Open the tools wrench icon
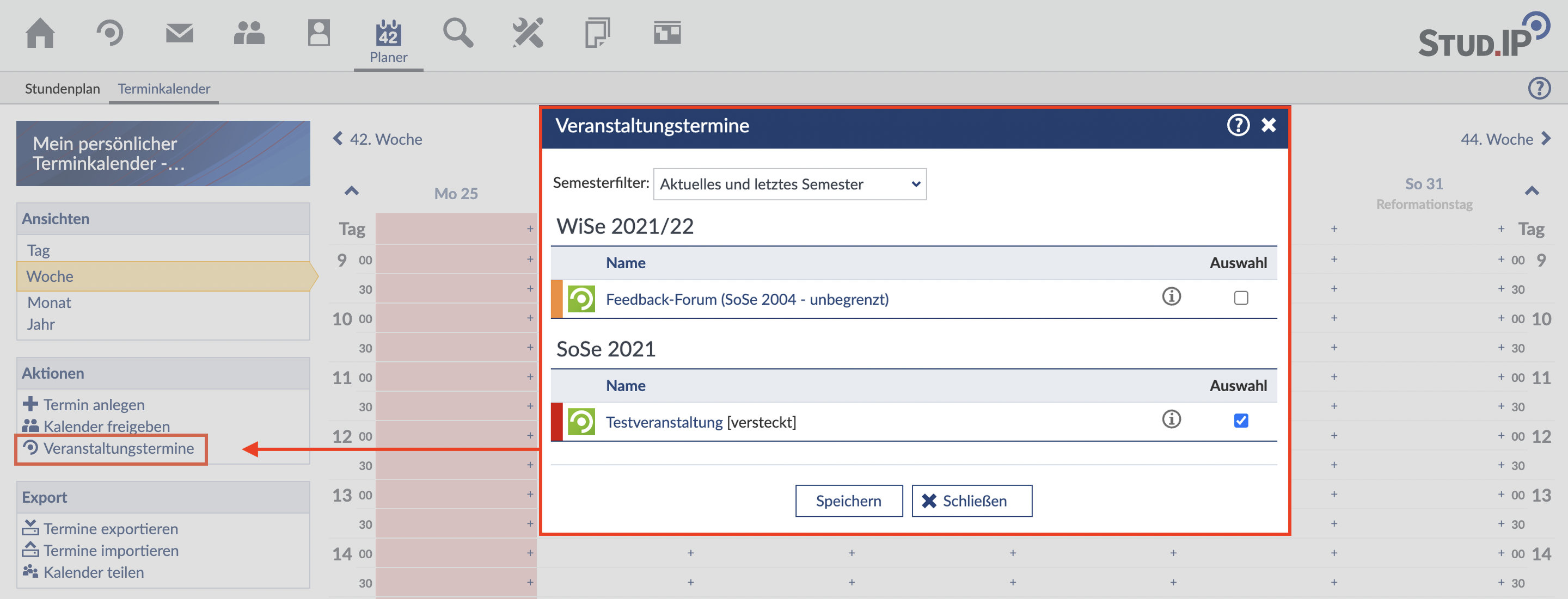This screenshot has width=1568, height=599. 527,33
